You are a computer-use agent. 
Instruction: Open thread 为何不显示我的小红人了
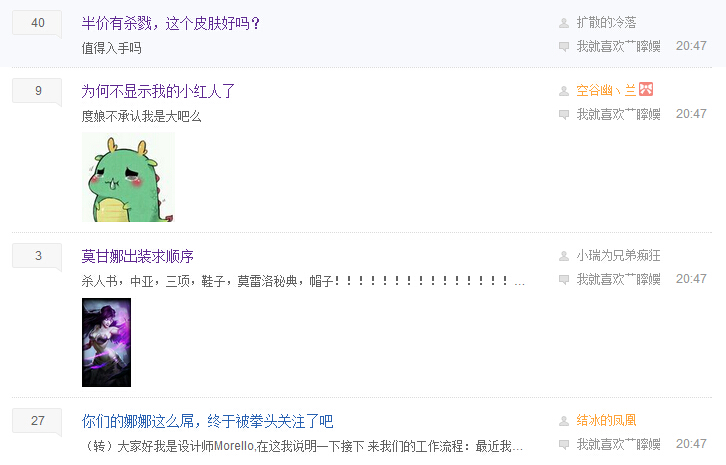click(x=158, y=91)
